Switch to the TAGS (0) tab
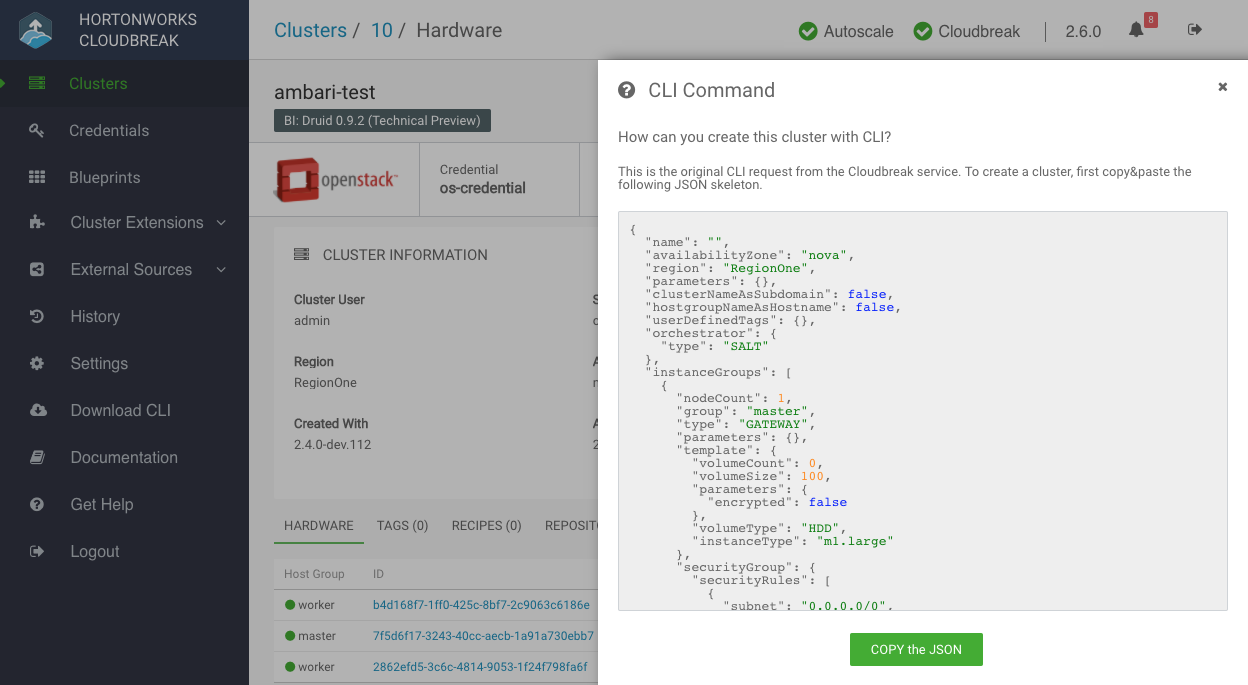Screen dimensions: 1248x685 click(x=402, y=525)
